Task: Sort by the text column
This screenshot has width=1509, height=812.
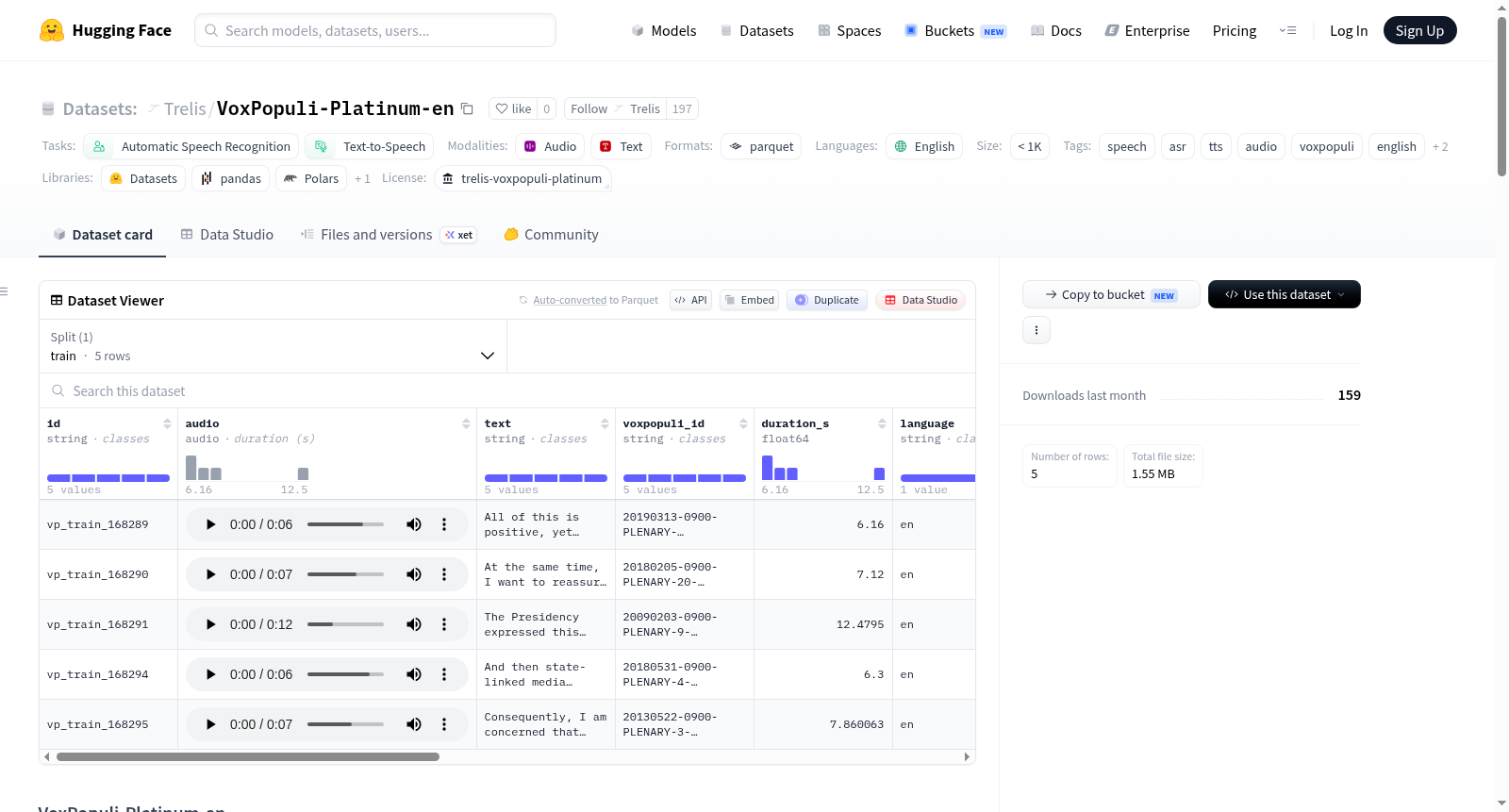Action: click(605, 423)
